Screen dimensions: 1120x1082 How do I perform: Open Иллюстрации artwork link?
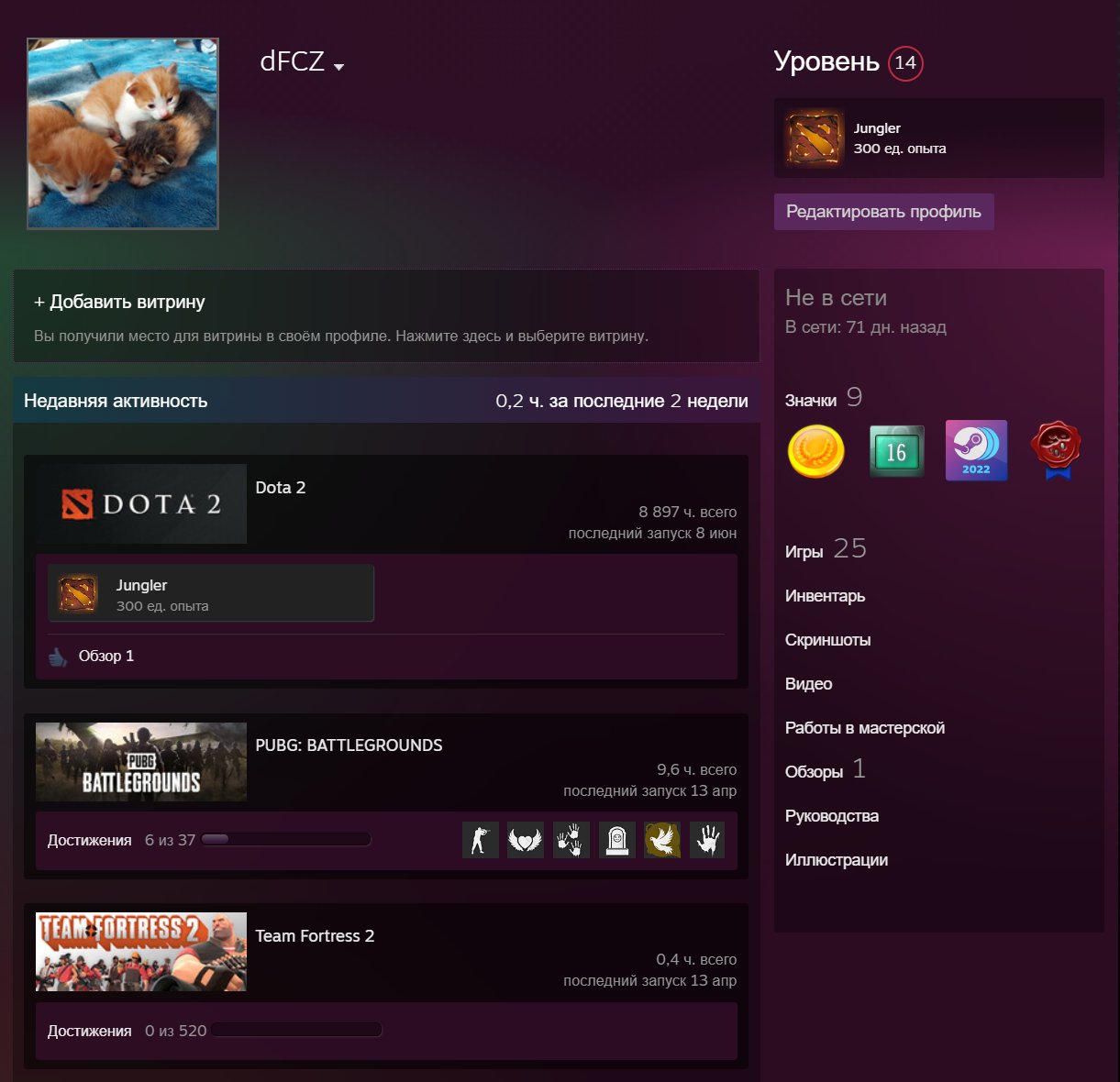pos(836,860)
